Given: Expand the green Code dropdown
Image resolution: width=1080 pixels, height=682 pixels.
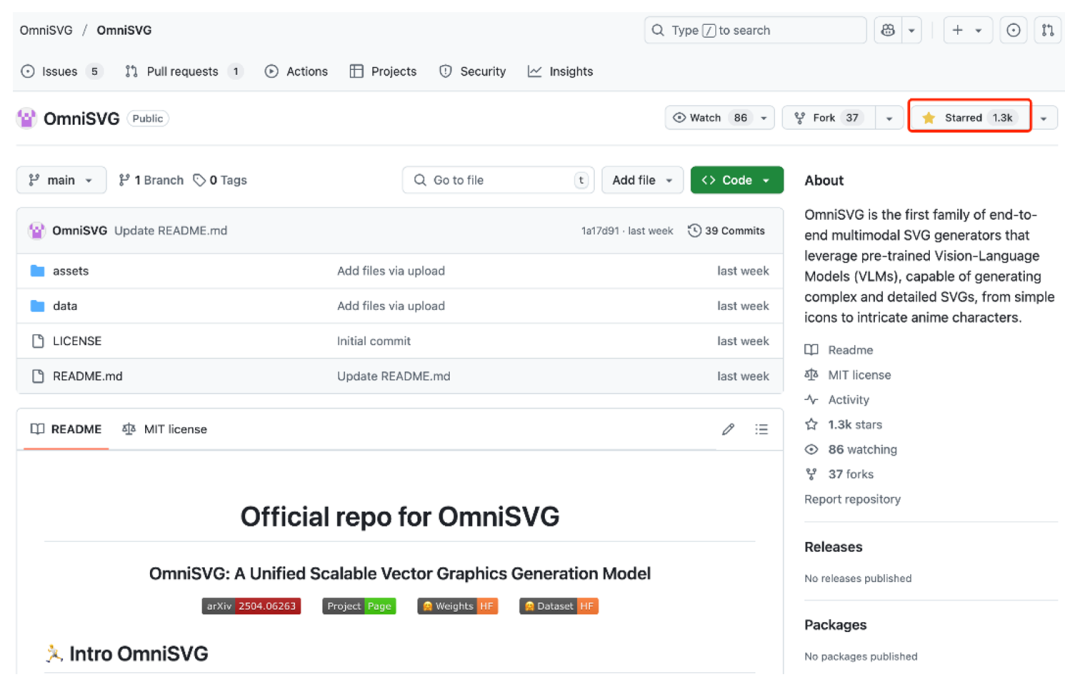Looking at the screenshot, I should click(736, 180).
